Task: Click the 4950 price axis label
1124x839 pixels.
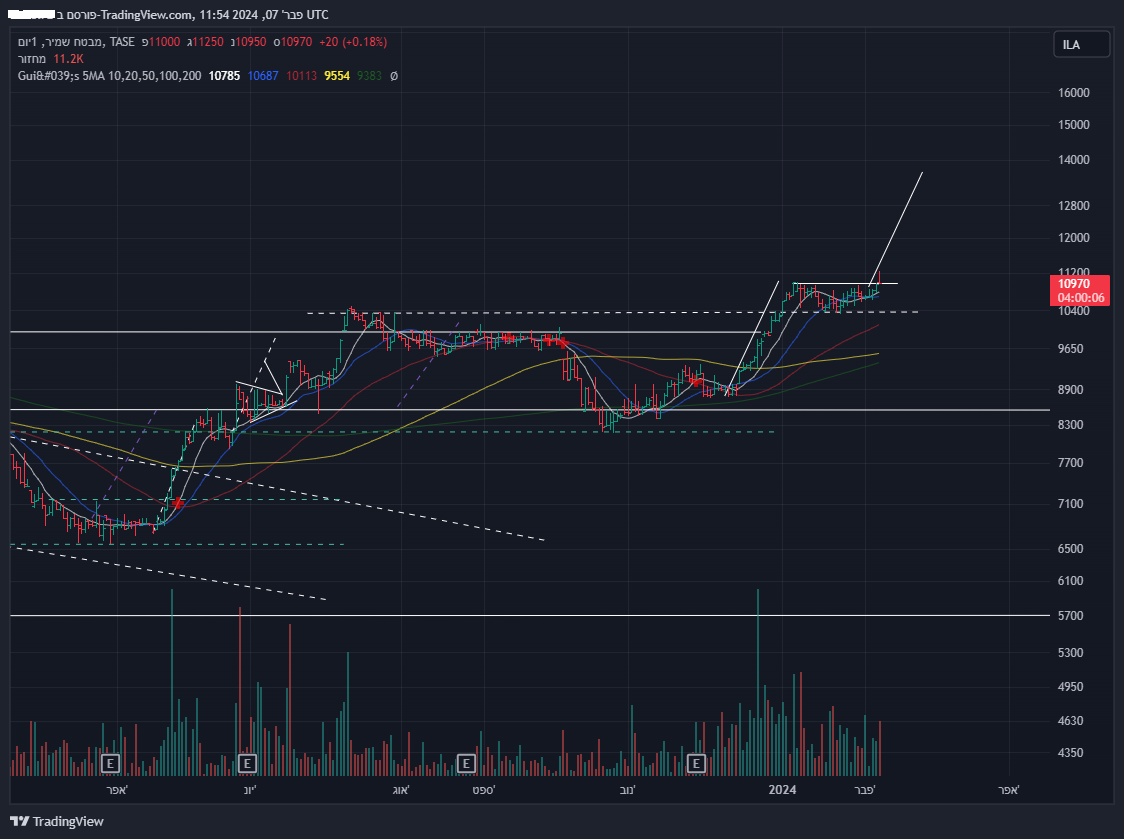Action: coord(1071,687)
